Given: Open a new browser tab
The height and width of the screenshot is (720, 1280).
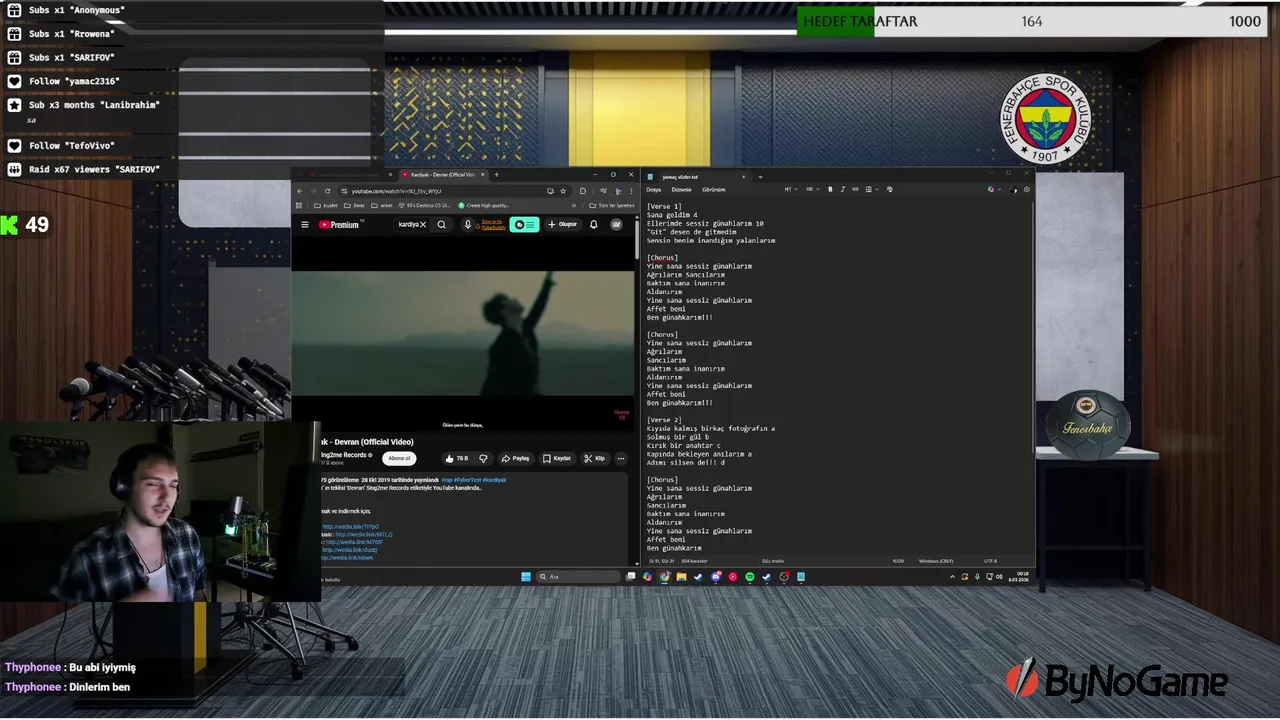Looking at the screenshot, I should (x=496, y=175).
